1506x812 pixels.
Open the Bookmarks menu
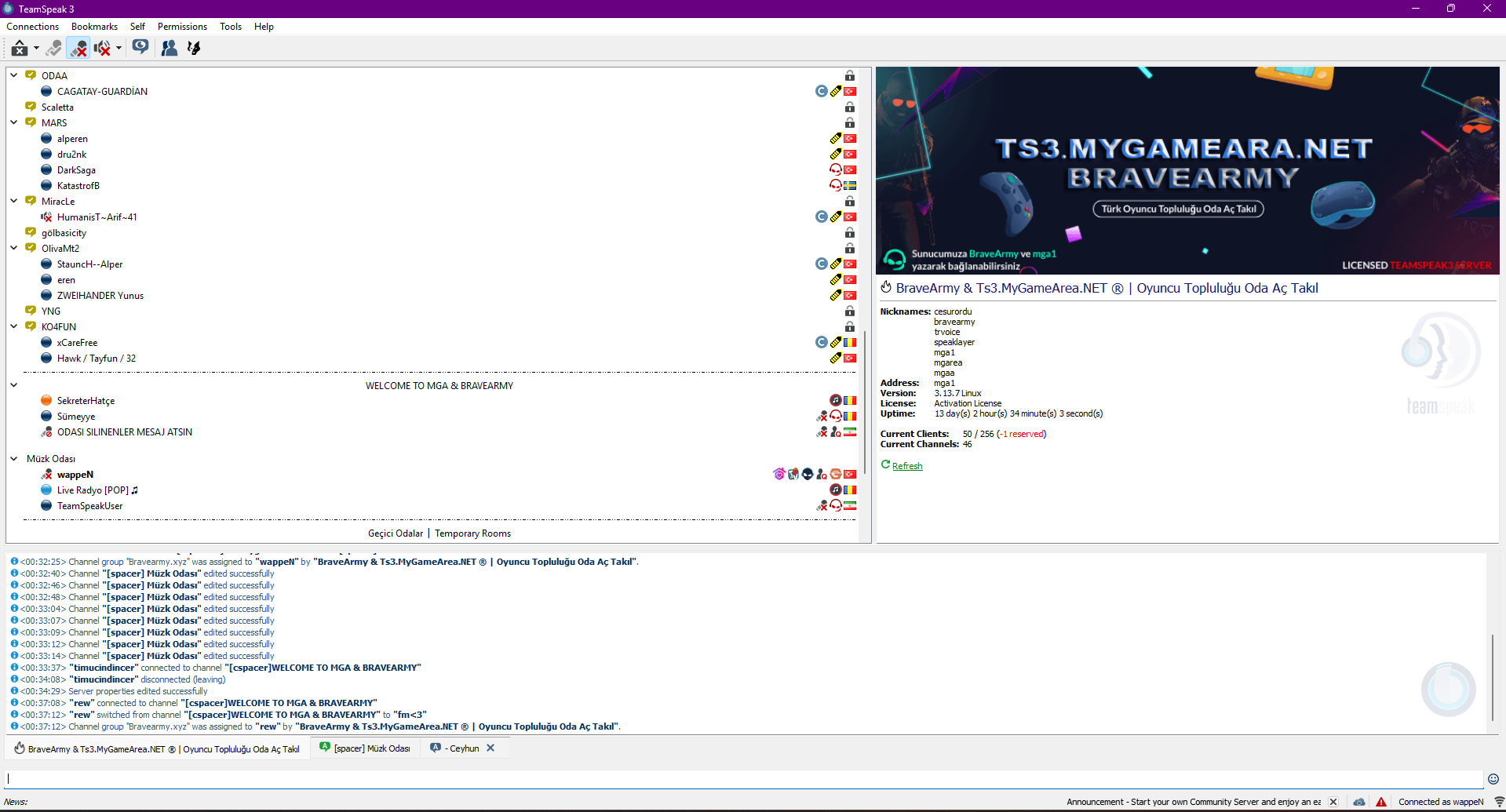pyautogui.click(x=94, y=27)
